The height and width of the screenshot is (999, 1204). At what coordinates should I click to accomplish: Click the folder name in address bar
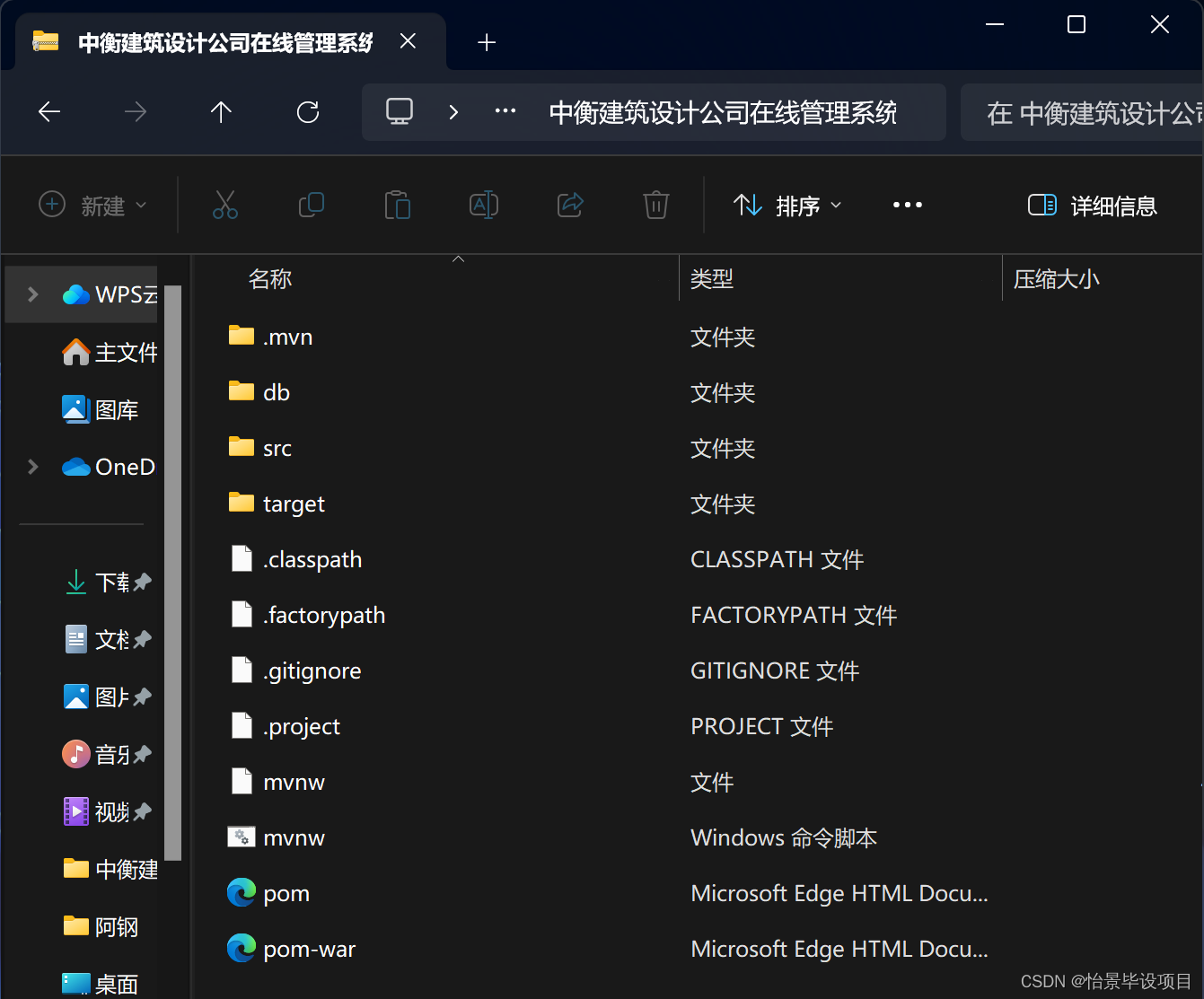click(x=723, y=112)
